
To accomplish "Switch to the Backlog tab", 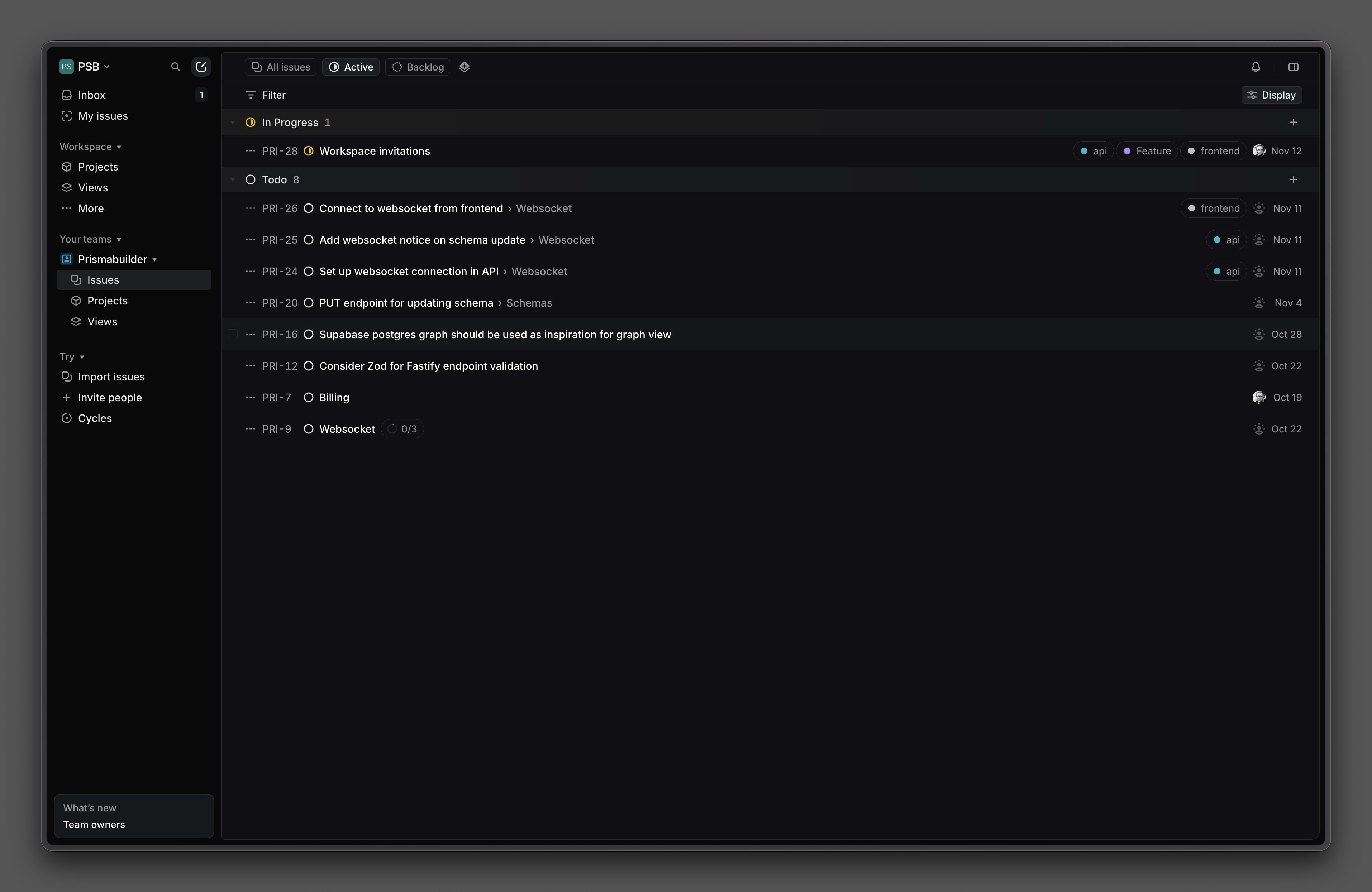I will pos(418,67).
